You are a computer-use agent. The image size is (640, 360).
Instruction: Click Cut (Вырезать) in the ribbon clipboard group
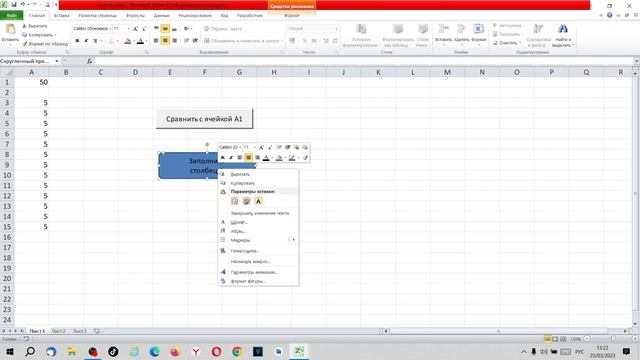point(35,26)
